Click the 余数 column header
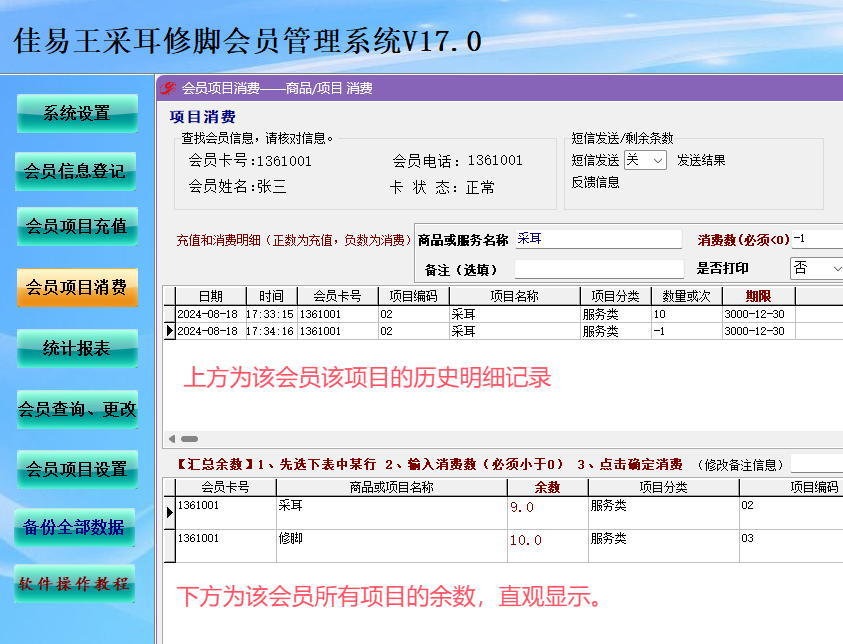 [x=548, y=488]
